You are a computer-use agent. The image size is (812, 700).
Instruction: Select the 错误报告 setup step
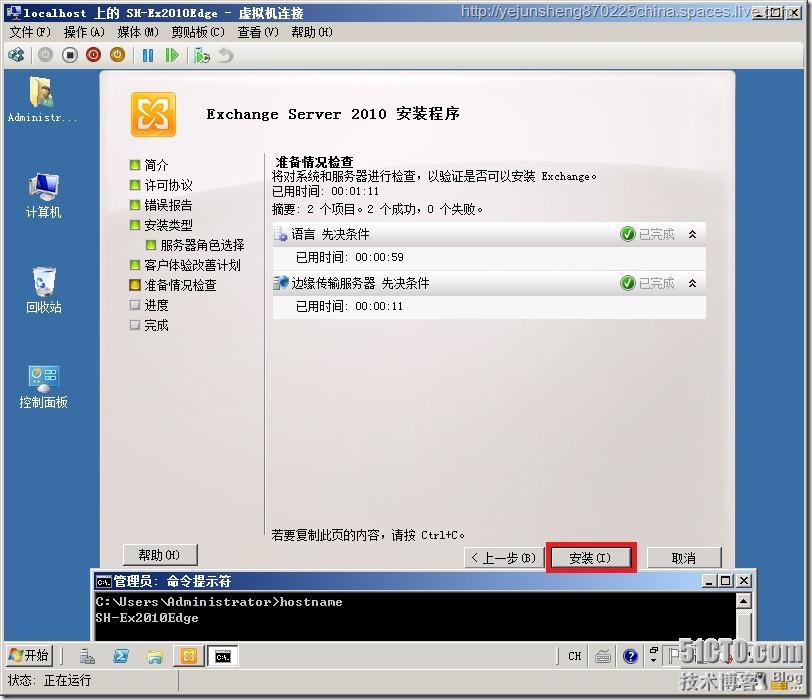(161, 205)
